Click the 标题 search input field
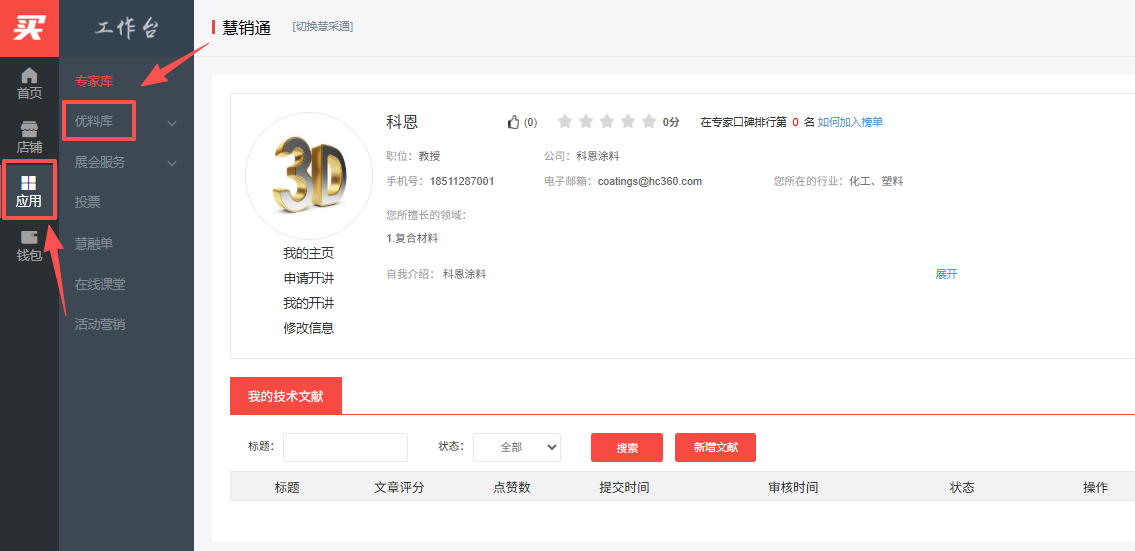 point(345,447)
